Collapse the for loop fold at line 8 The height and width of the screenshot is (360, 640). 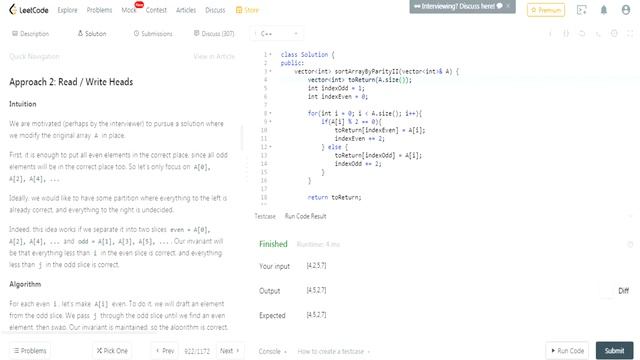[270, 113]
